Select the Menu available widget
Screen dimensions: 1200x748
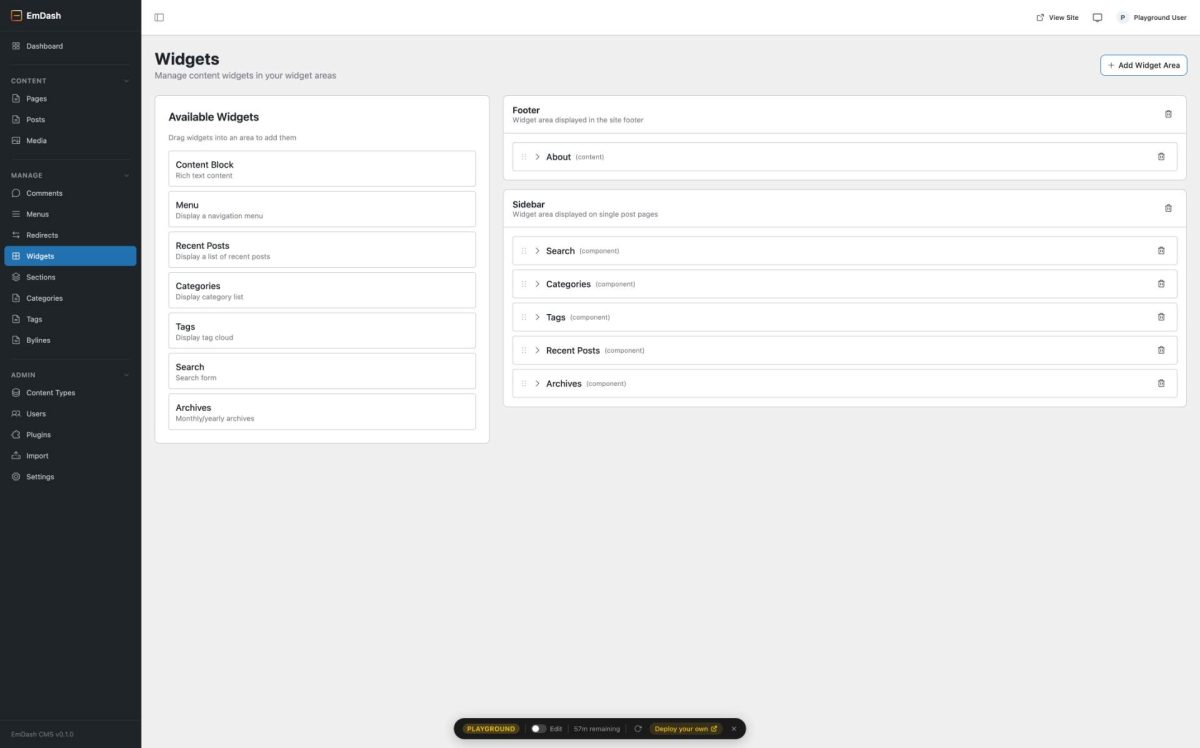(x=322, y=209)
